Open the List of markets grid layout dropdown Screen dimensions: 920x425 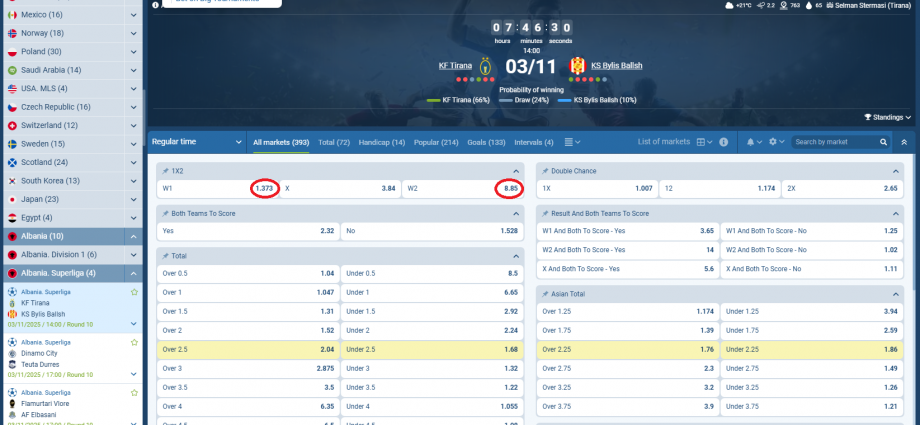705,142
